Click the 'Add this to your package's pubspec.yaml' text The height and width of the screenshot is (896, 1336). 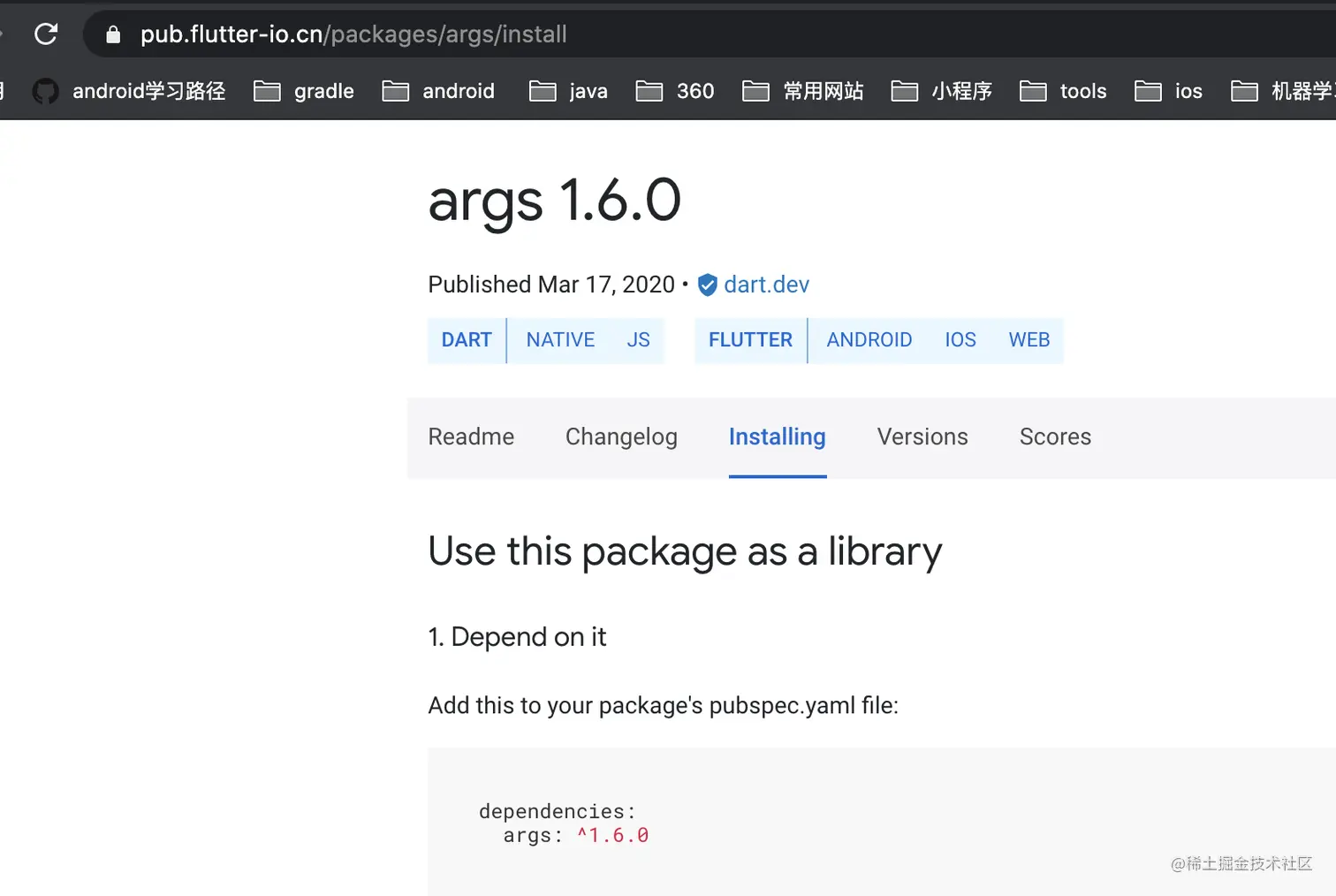tap(663, 705)
